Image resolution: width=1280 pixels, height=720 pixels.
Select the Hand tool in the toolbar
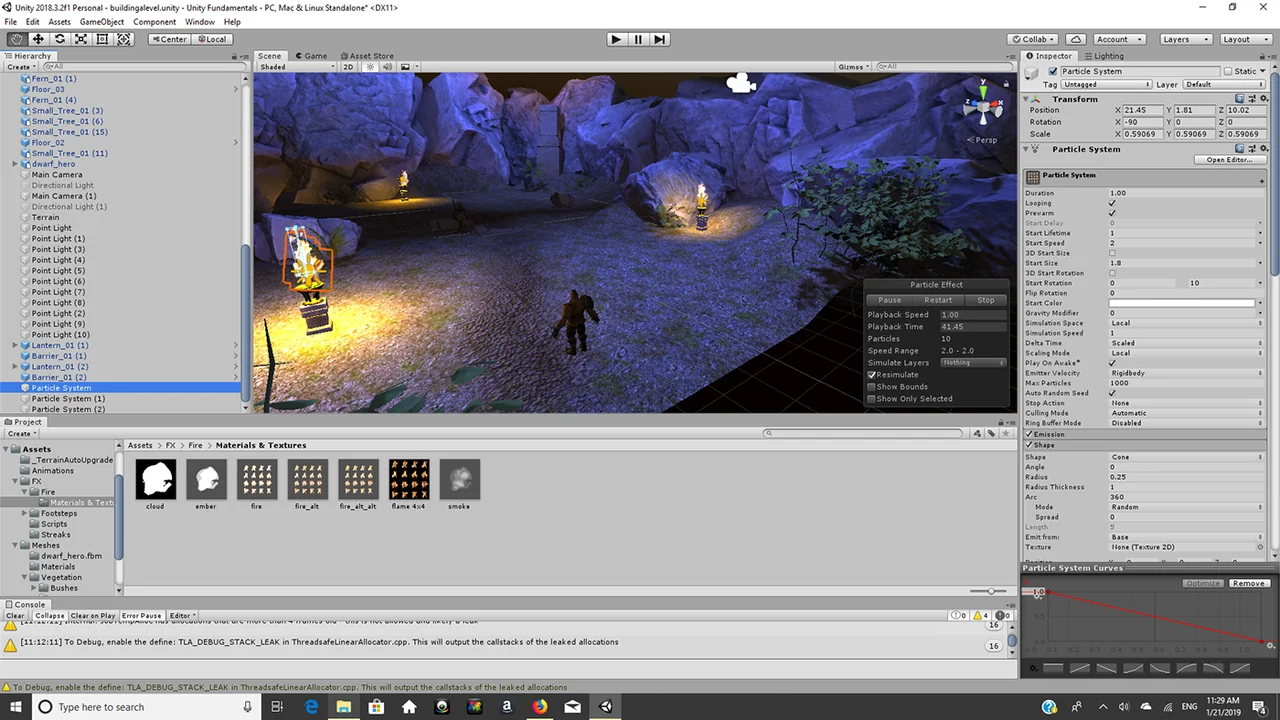[16, 39]
